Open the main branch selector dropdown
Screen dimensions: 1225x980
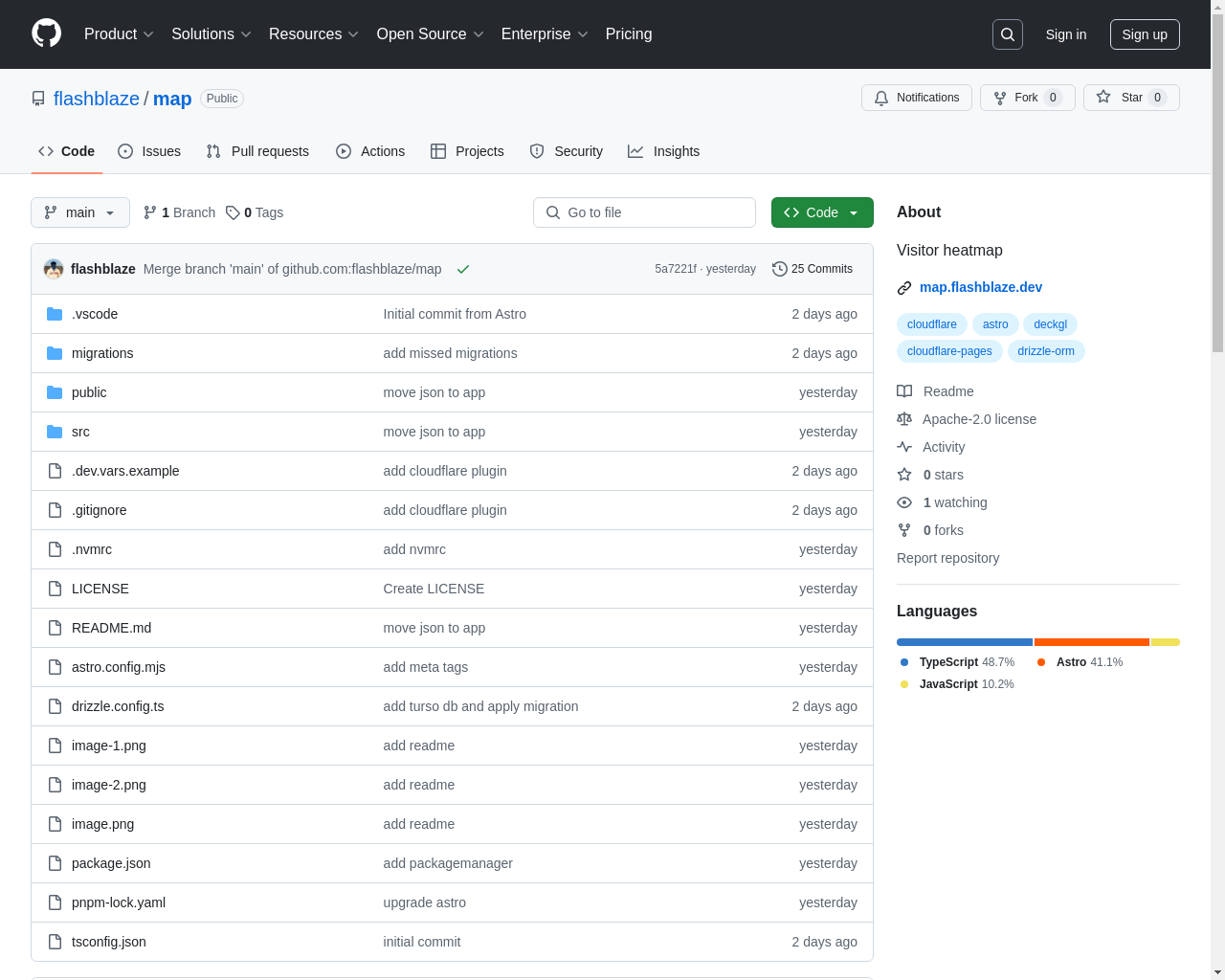80,212
